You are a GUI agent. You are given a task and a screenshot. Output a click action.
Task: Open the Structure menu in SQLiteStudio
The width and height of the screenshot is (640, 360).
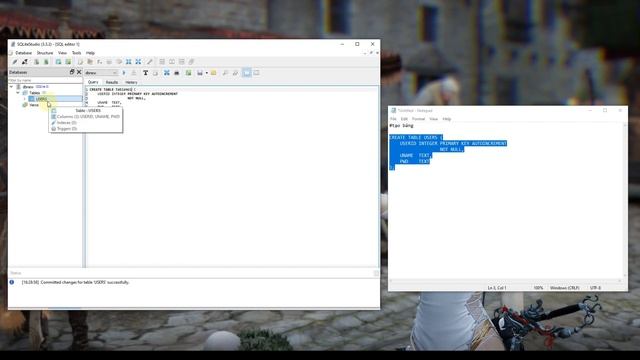(44, 53)
